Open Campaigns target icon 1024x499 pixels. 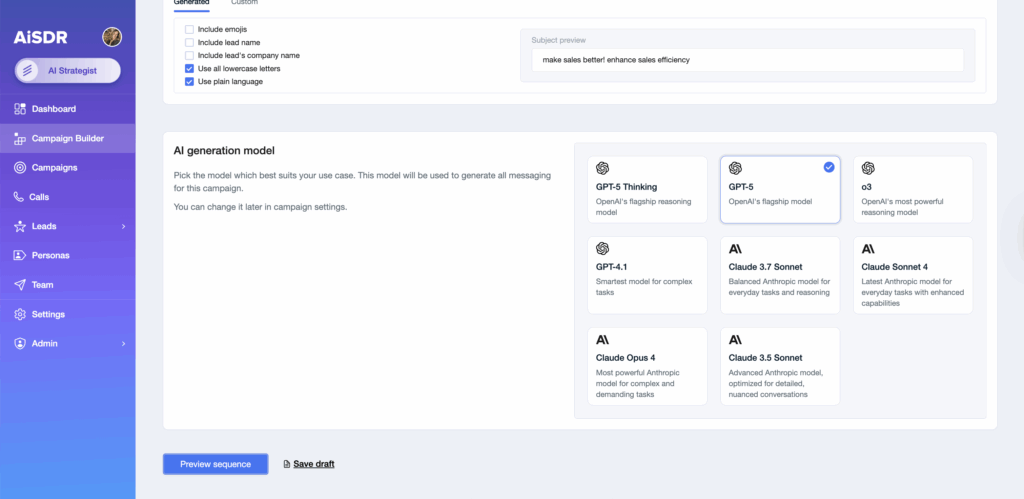click(x=20, y=168)
